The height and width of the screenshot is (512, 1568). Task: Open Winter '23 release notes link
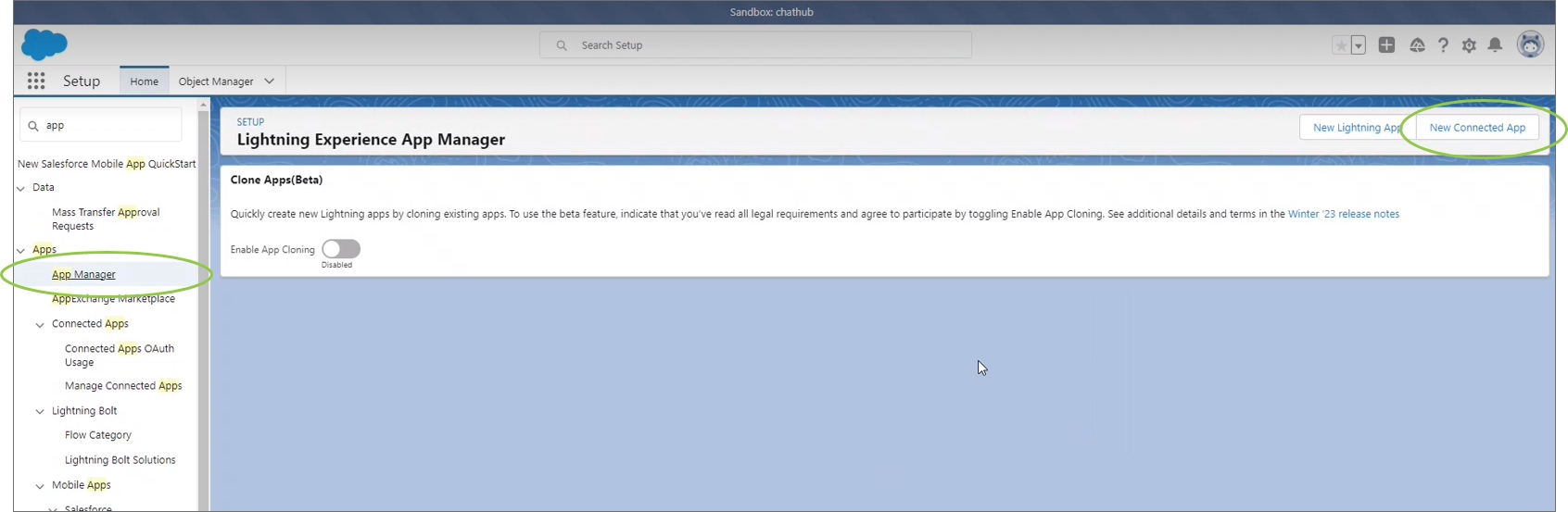(1343, 214)
